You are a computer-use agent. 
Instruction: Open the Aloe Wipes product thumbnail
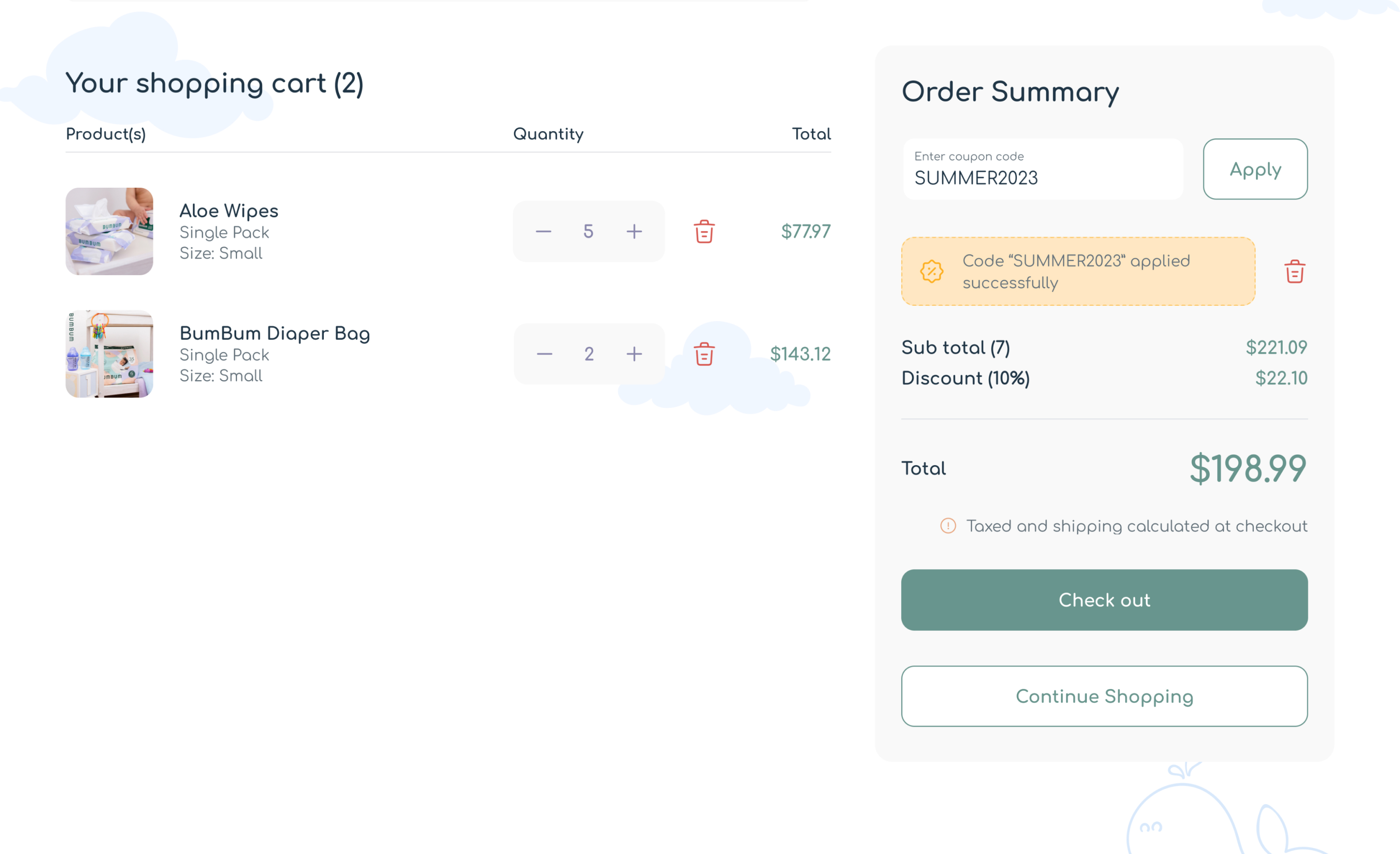tap(109, 231)
